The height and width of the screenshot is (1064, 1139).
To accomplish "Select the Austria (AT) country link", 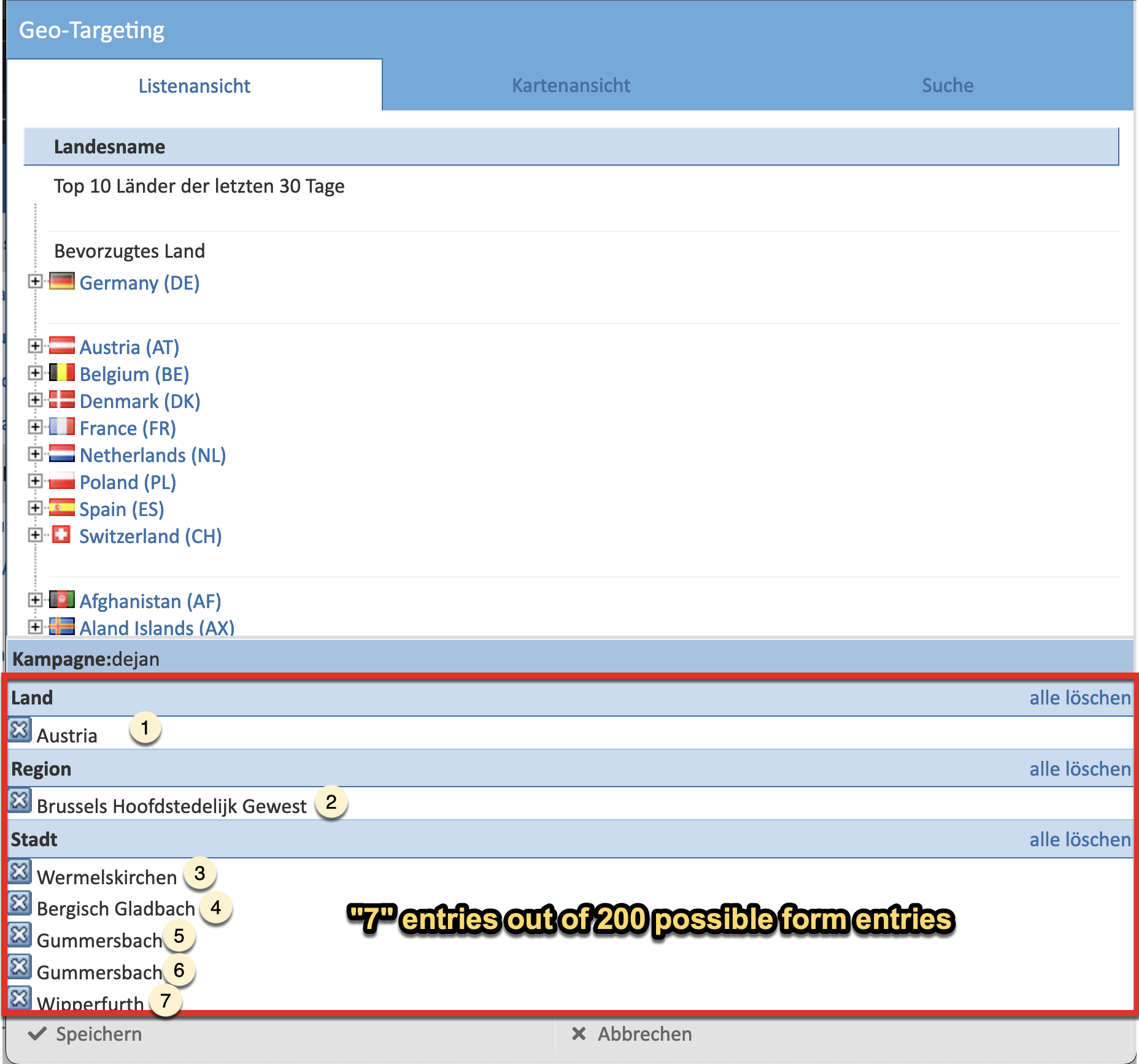I will pyautogui.click(x=129, y=347).
